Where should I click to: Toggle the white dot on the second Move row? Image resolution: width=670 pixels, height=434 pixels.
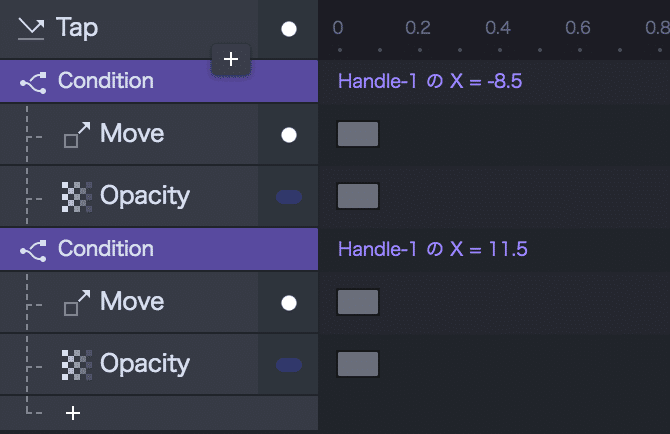coord(289,303)
